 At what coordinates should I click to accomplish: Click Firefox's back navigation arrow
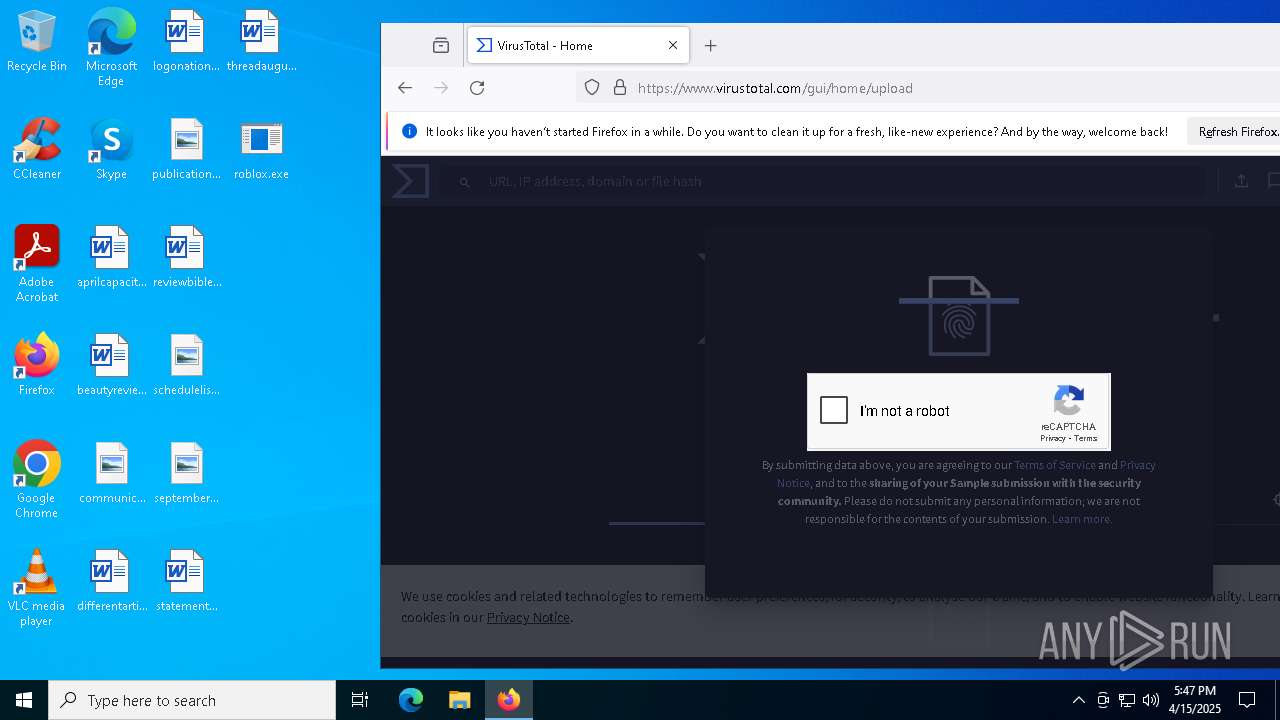click(x=405, y=88)
